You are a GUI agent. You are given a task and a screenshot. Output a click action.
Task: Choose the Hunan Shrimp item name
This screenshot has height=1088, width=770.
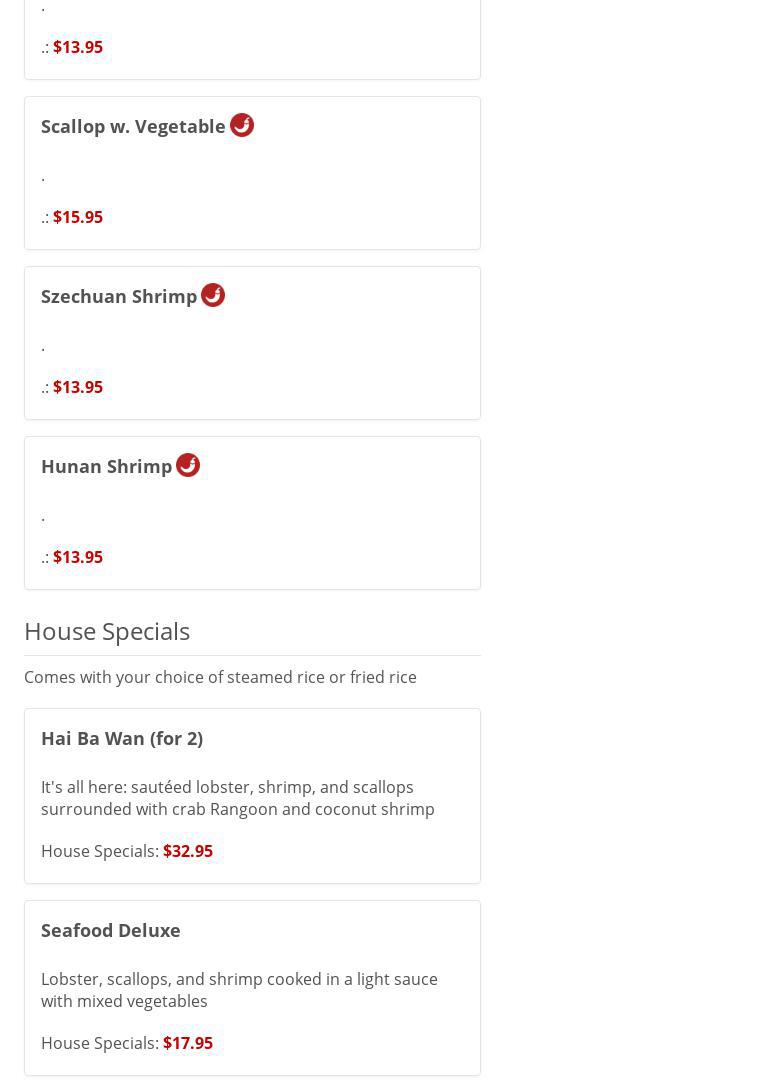pos(106,467)
